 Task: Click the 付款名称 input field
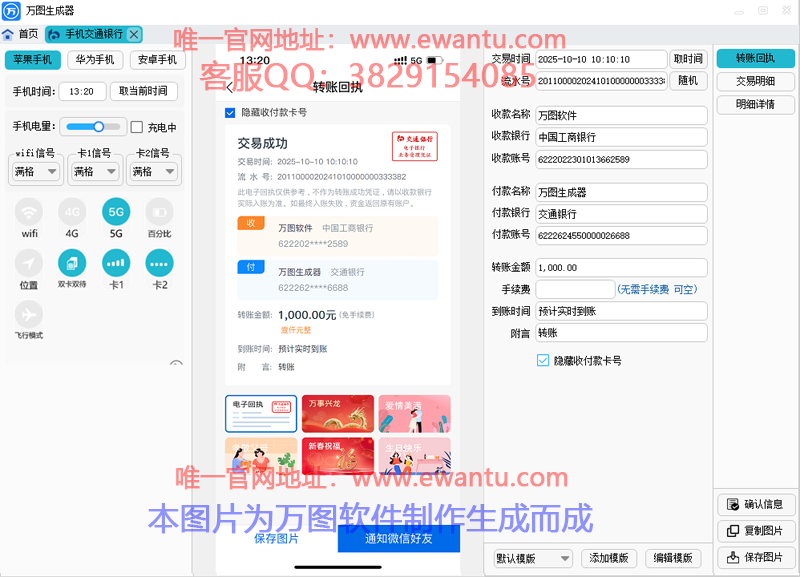click(x=621, y=192)
